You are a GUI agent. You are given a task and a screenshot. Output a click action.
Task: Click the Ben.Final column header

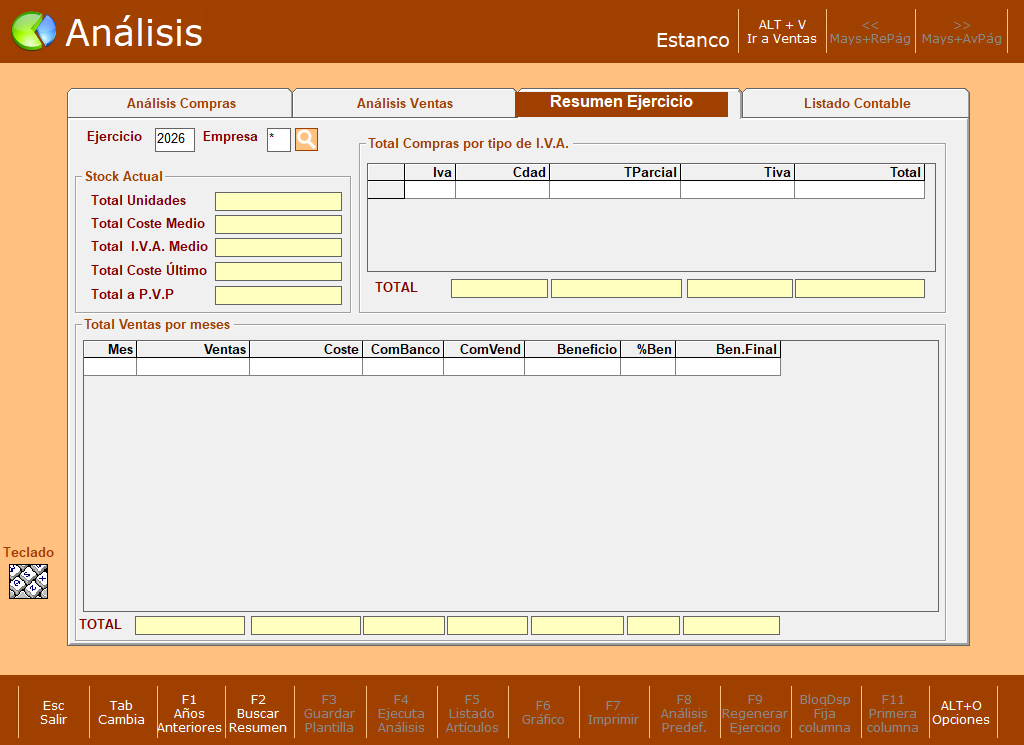728,349
